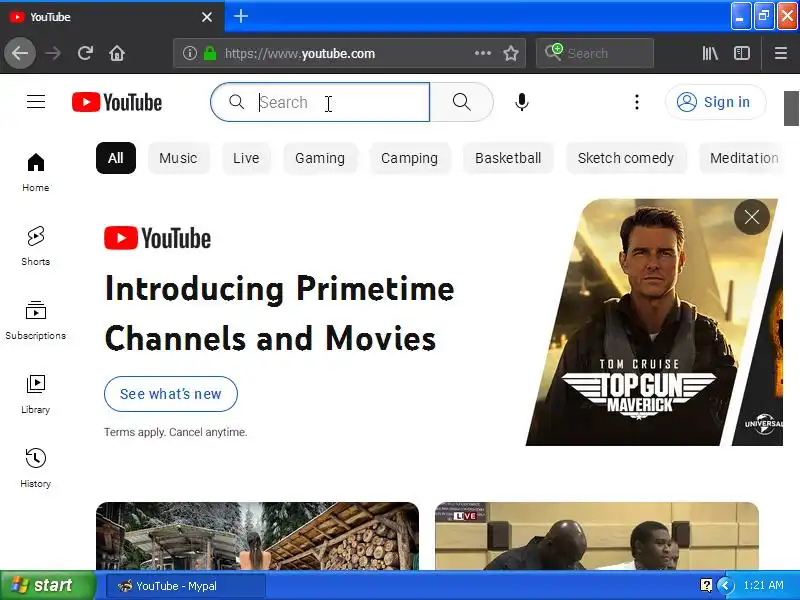Click the taskbar clock 1:21 AM
The width and height of the screenshot is (800, 600).
click(x=764, y=585)
